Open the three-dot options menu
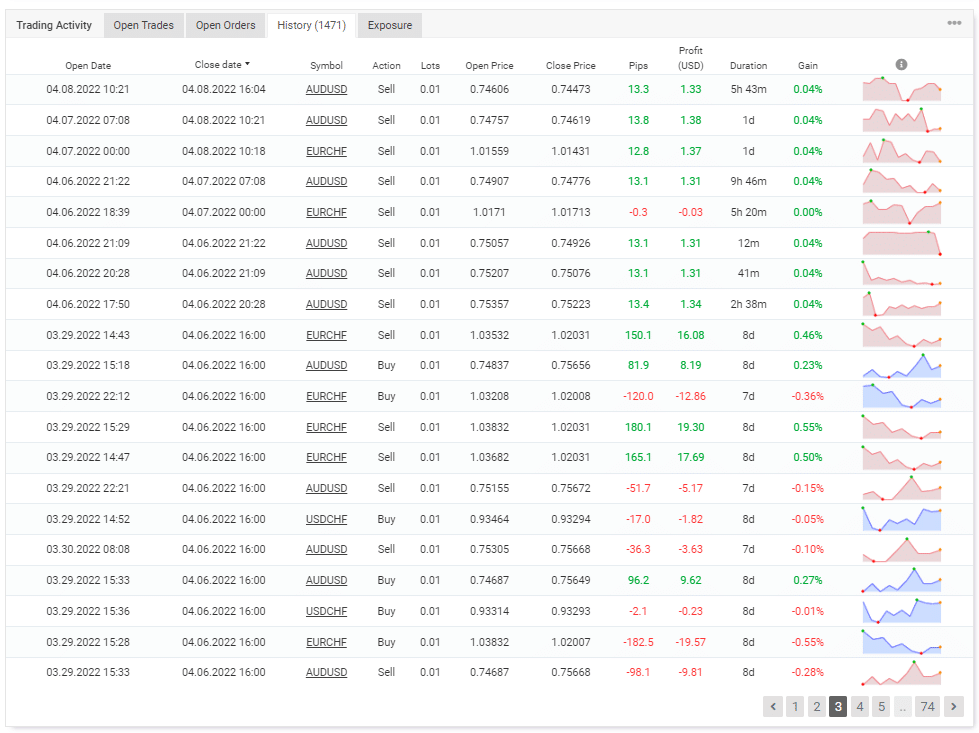The image size is (979, 733). tap(954, 23)
